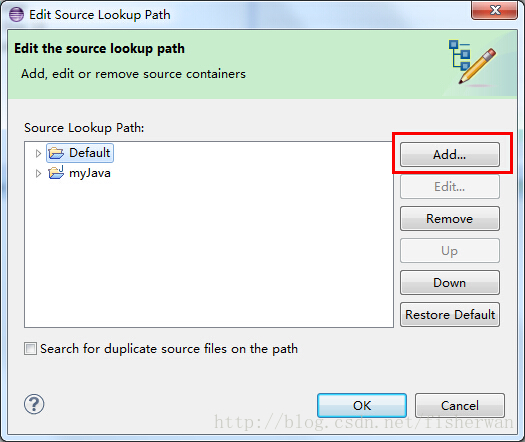
Task: Click the Default folder icon
Action: click(x=56, y=153)
